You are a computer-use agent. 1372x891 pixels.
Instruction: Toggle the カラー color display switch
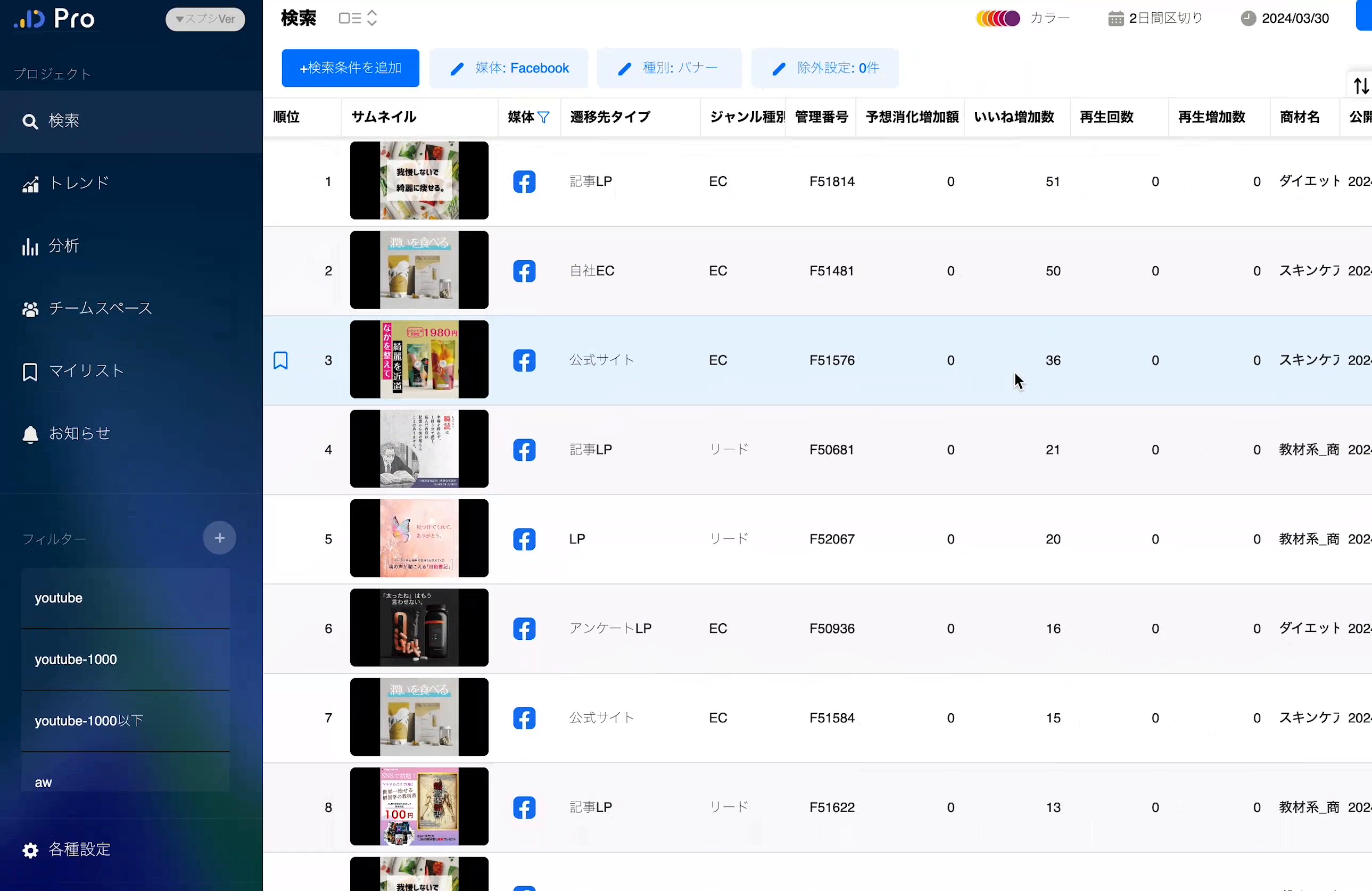coord(1049,18)
